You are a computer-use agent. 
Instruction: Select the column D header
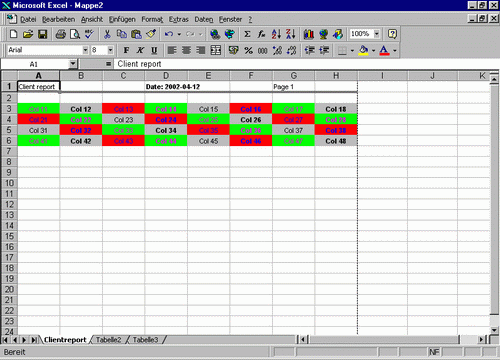166,76
